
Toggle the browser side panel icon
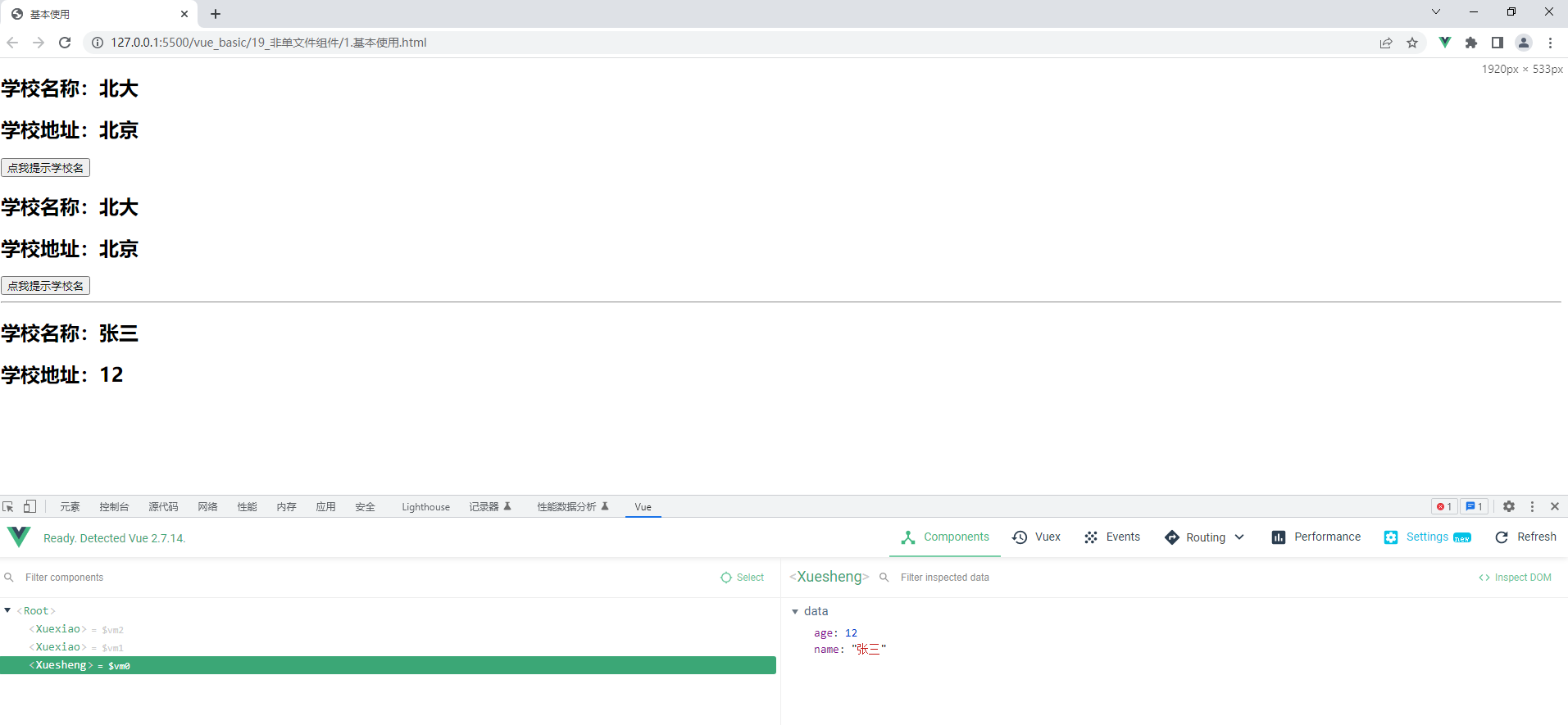pos(1498,43)
